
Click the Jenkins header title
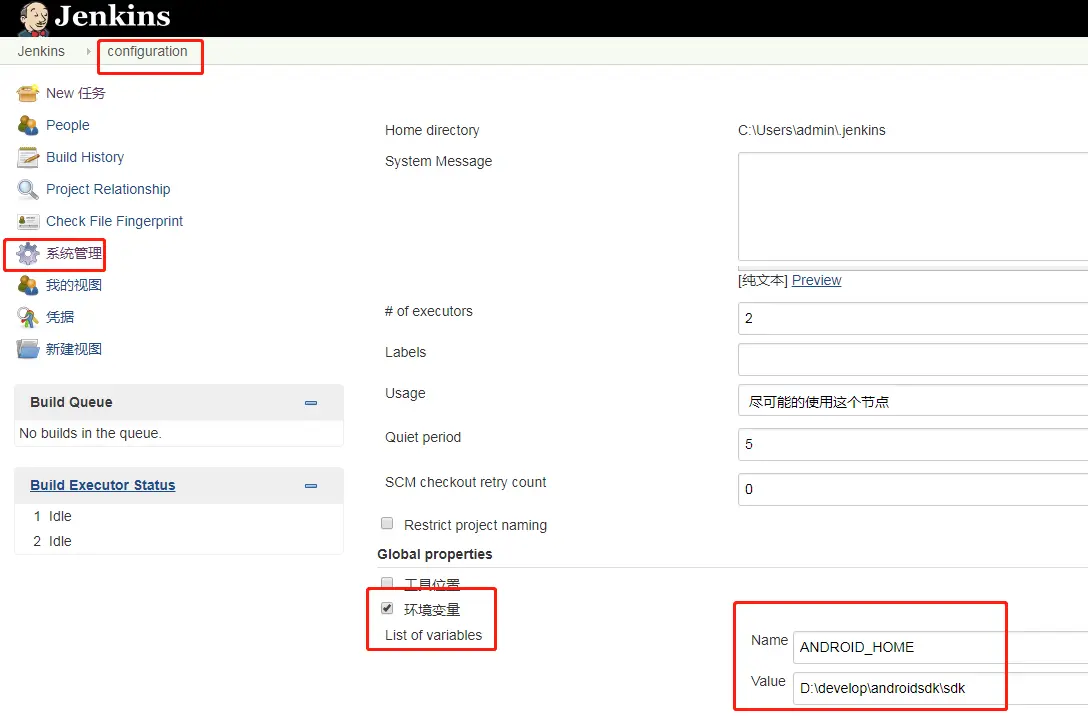click(x=112, y=16)
